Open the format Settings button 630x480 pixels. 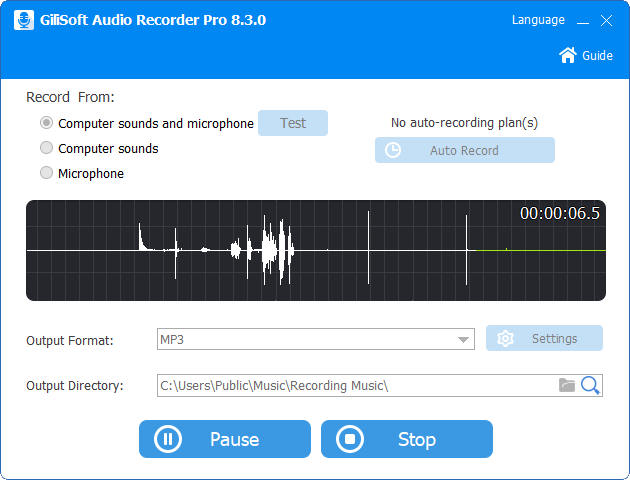544,338
